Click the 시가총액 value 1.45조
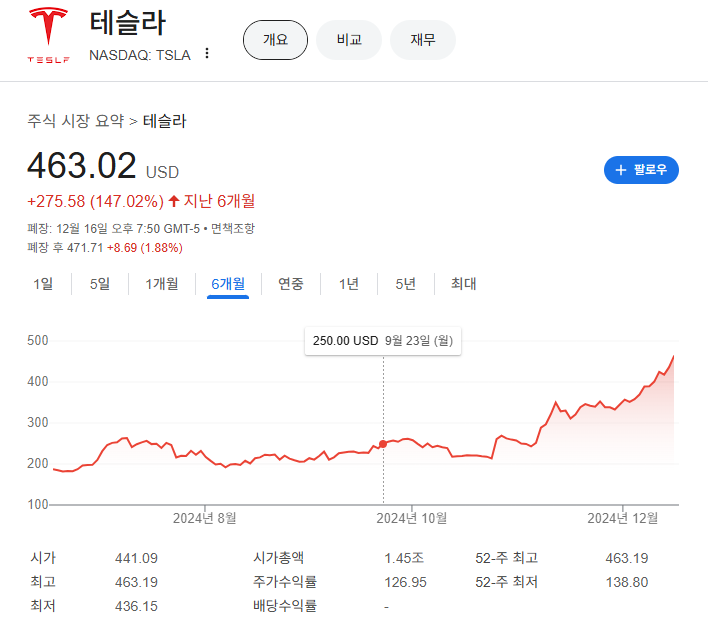This screenshot has height=621, width=708. 404,558
